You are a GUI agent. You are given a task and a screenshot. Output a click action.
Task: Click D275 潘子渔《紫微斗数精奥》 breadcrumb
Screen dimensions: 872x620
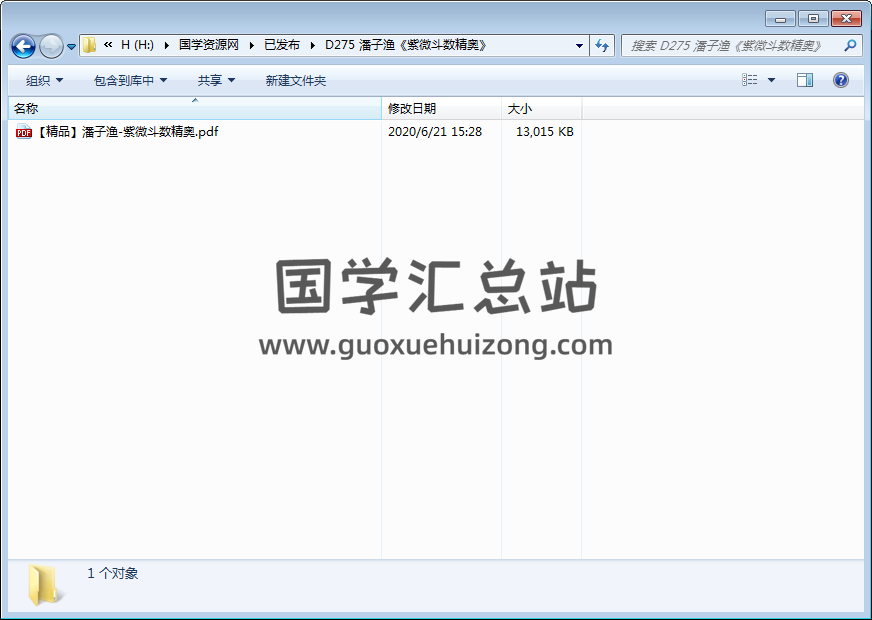[406, 45]
